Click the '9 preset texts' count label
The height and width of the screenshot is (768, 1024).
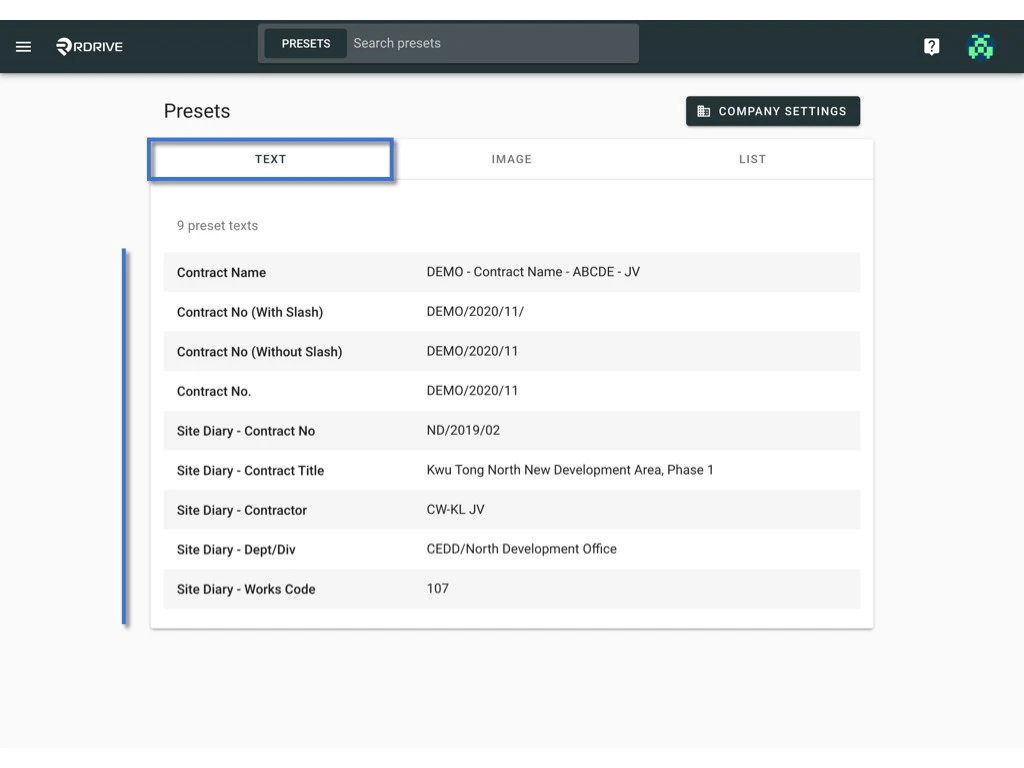click(x=217, y=226)
